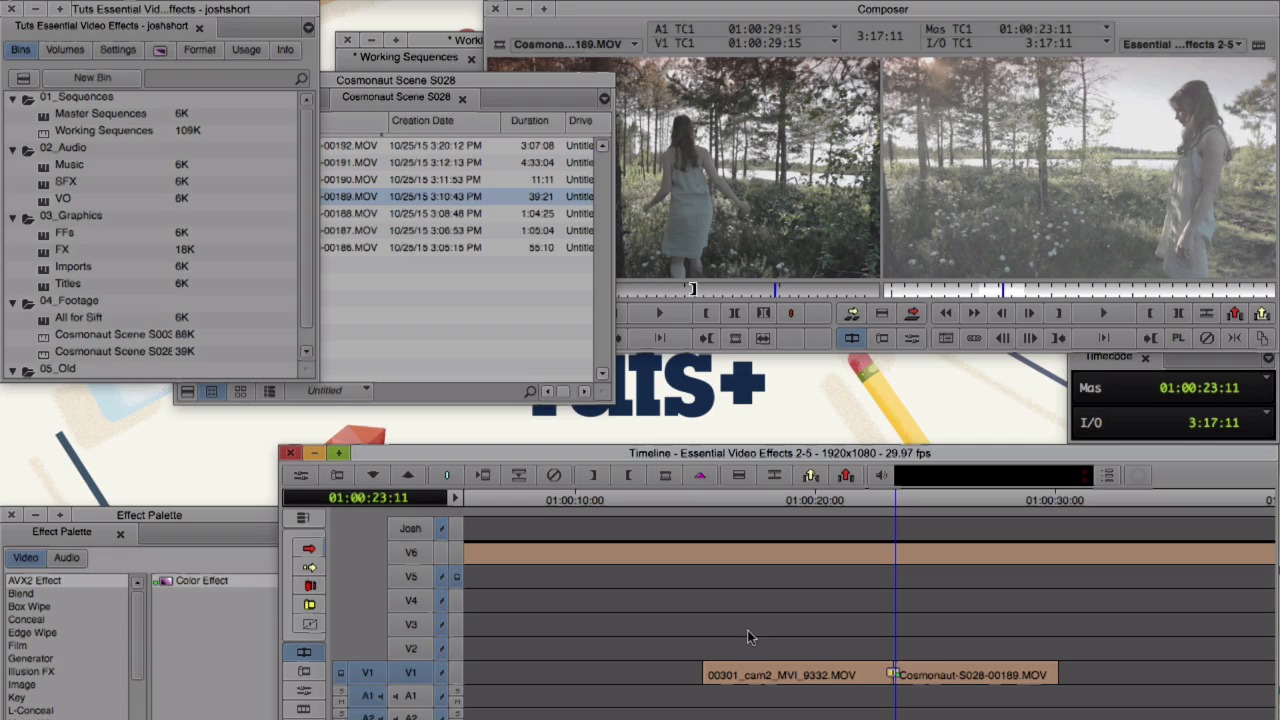Sort bin by Duration column header
Screen dimensions: 1280x720
[x=529, y=121]
